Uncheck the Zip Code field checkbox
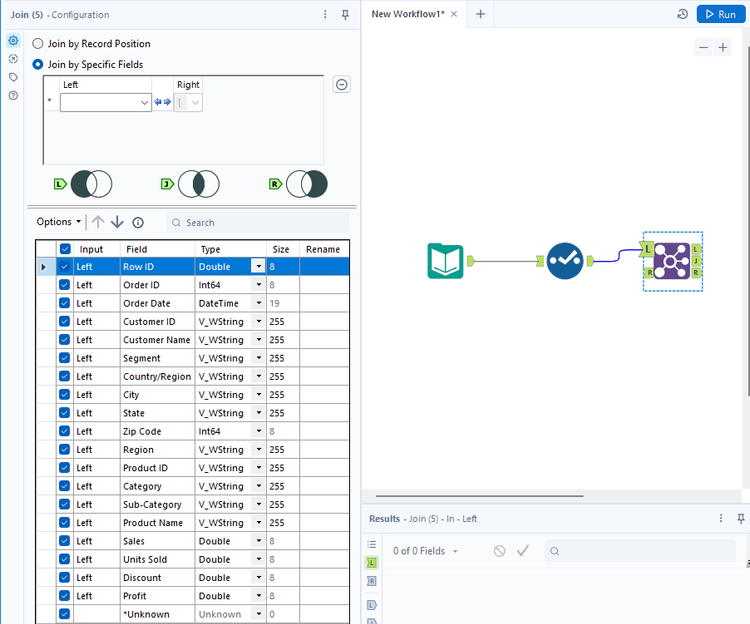750x624 pixels. 65,431
